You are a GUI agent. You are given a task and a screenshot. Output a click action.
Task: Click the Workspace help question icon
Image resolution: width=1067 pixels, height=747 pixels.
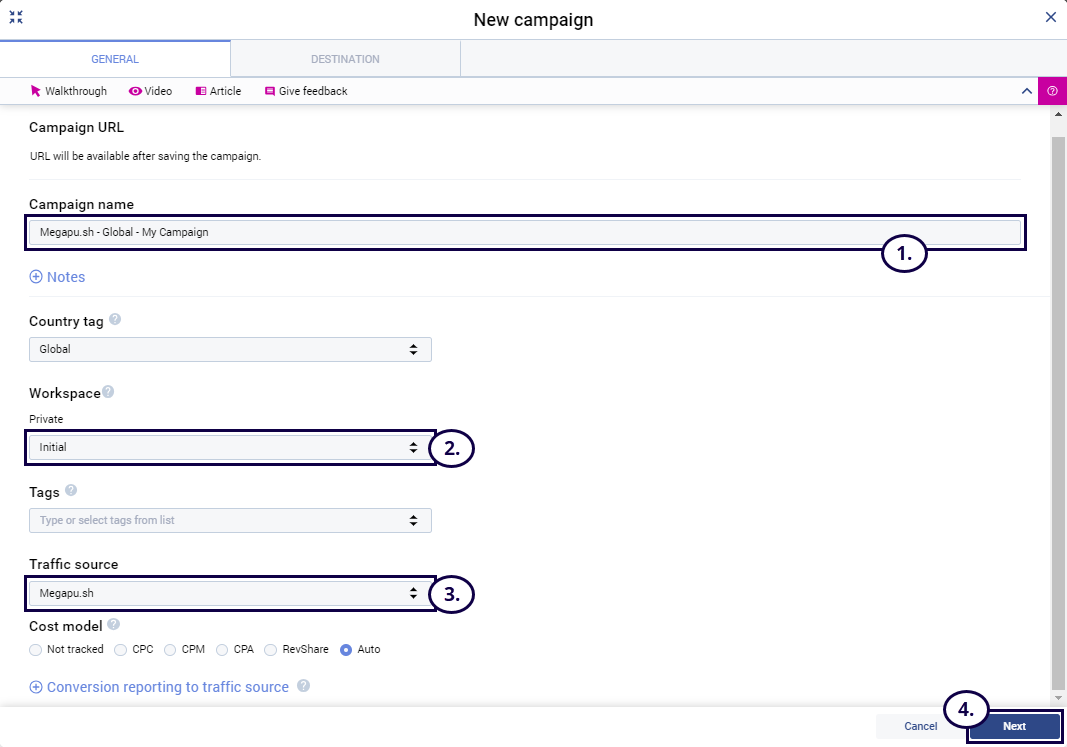pyautogui.click(x=108, y=392)
